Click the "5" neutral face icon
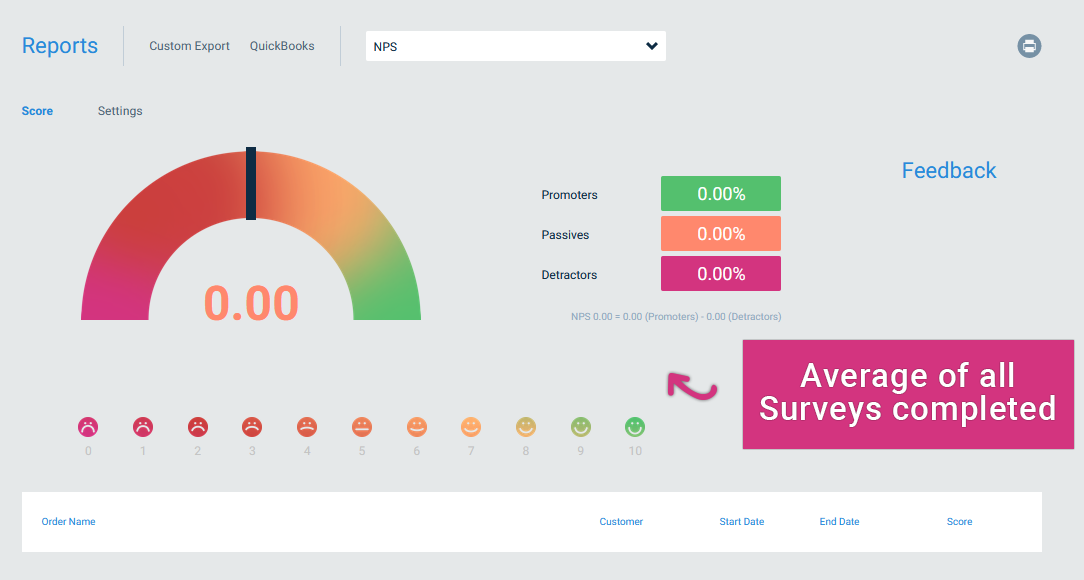 click(x=361, y=426)
